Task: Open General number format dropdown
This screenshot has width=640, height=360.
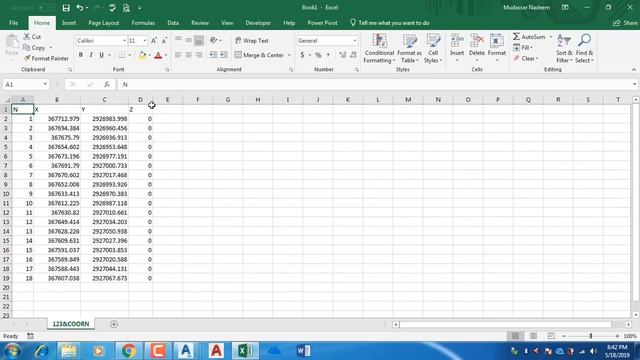Action: point(355,41)
